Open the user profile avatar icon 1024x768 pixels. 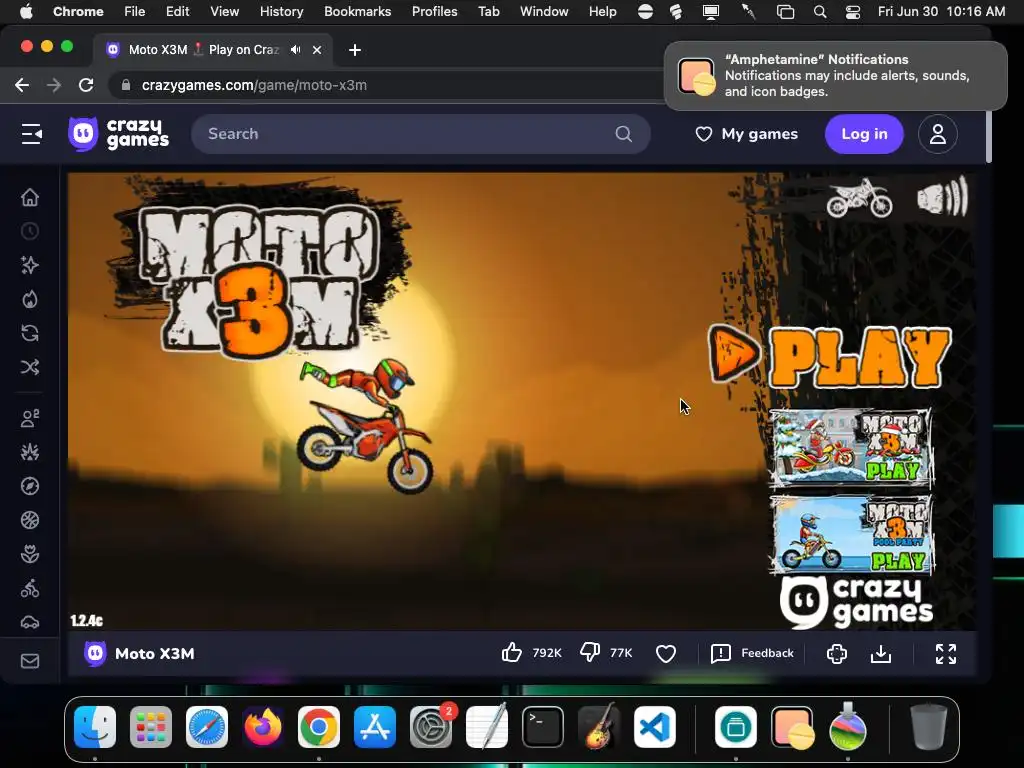coord(938,134)
